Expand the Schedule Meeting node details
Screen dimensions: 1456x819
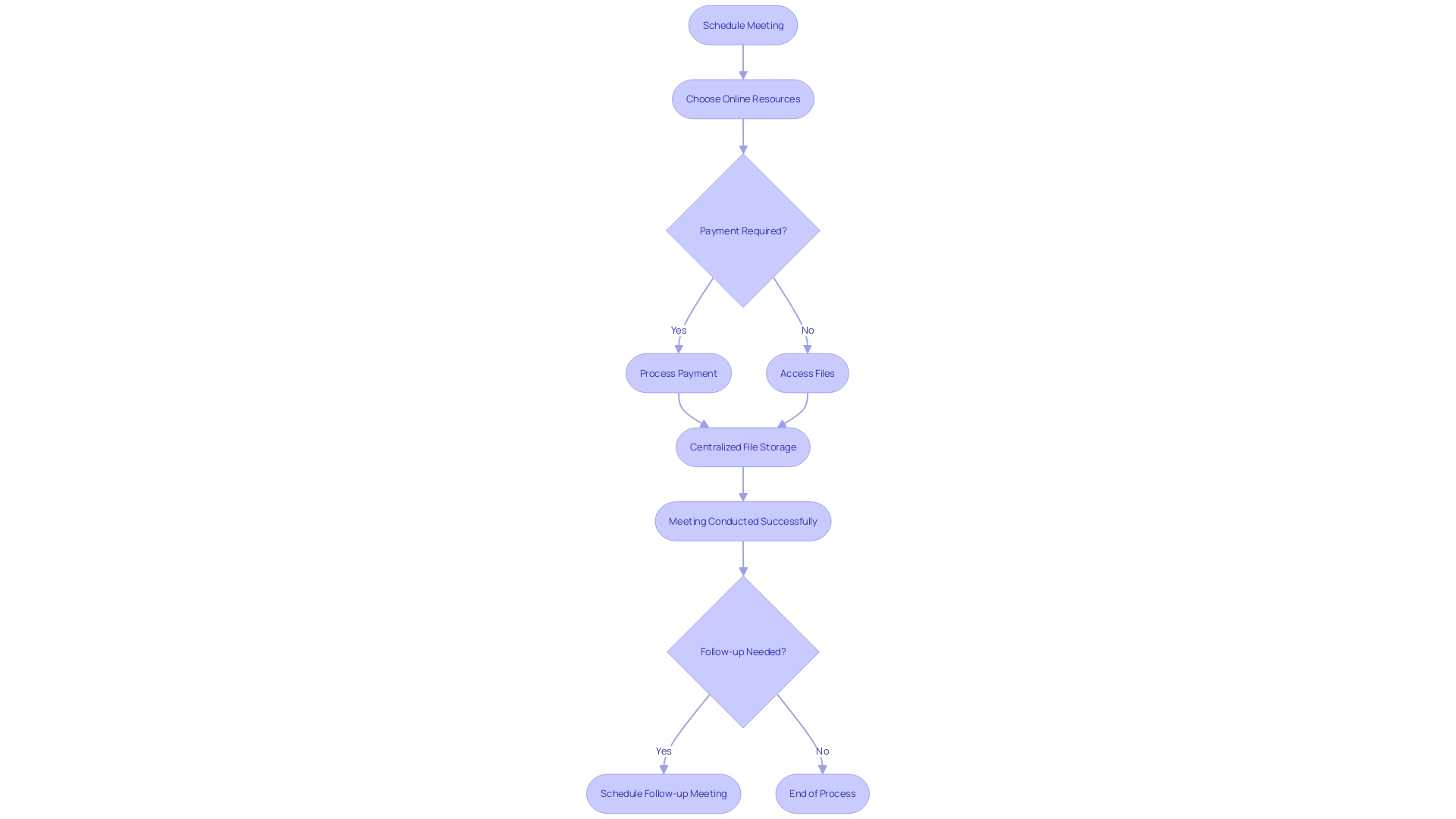coord(743,24)
